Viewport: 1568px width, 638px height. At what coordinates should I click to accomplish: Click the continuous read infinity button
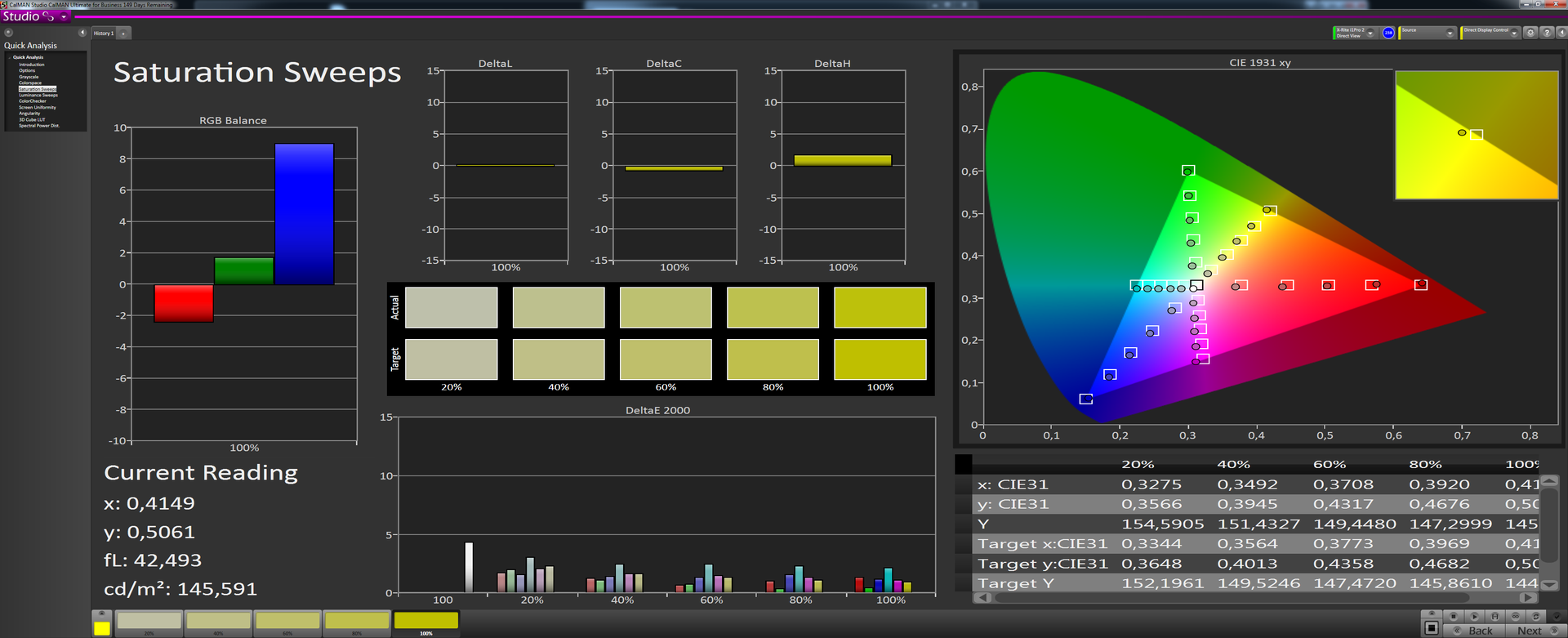click(1516, 616)
